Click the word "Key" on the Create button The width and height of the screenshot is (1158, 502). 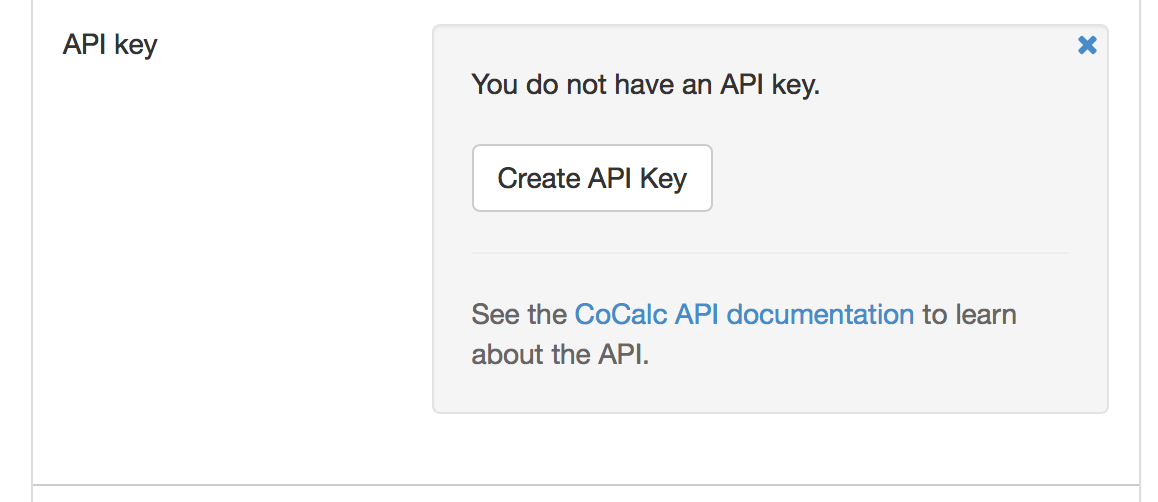pos(664,178)
